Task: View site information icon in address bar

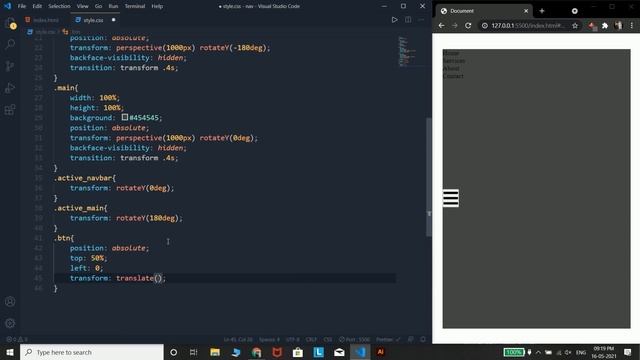Action: [x=484, y=25]
